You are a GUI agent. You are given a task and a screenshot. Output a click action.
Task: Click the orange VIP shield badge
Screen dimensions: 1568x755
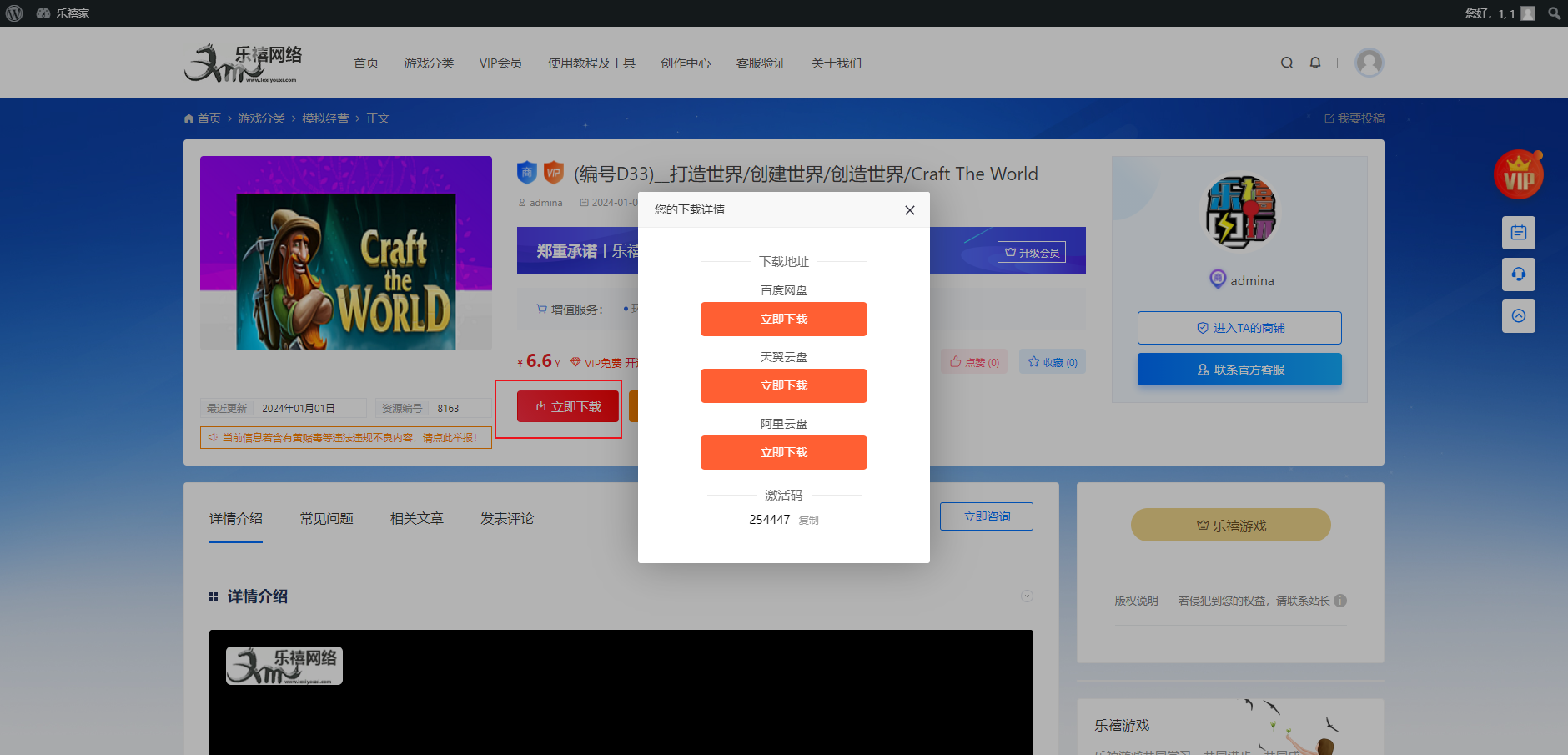point(554,173)
